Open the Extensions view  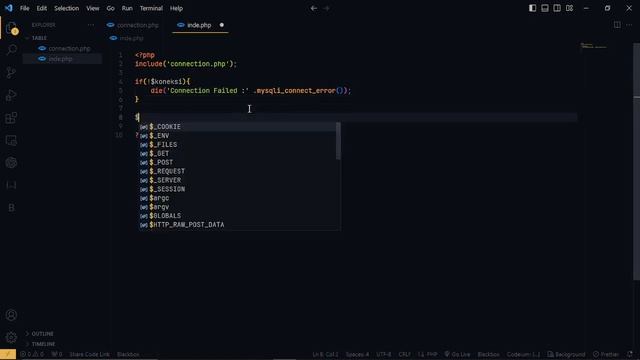(x=11, y=118)
